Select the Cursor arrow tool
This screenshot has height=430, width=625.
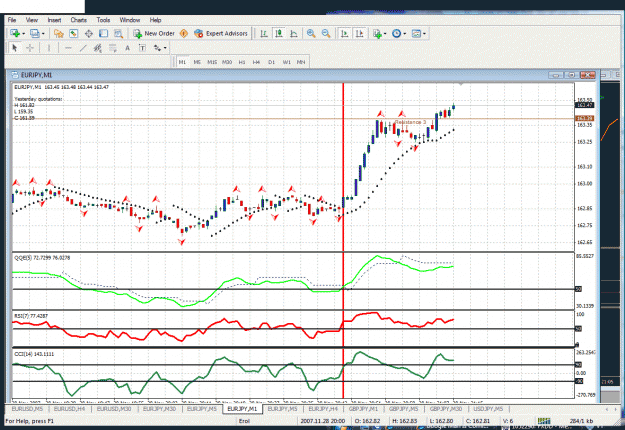[x=15, y=48]
